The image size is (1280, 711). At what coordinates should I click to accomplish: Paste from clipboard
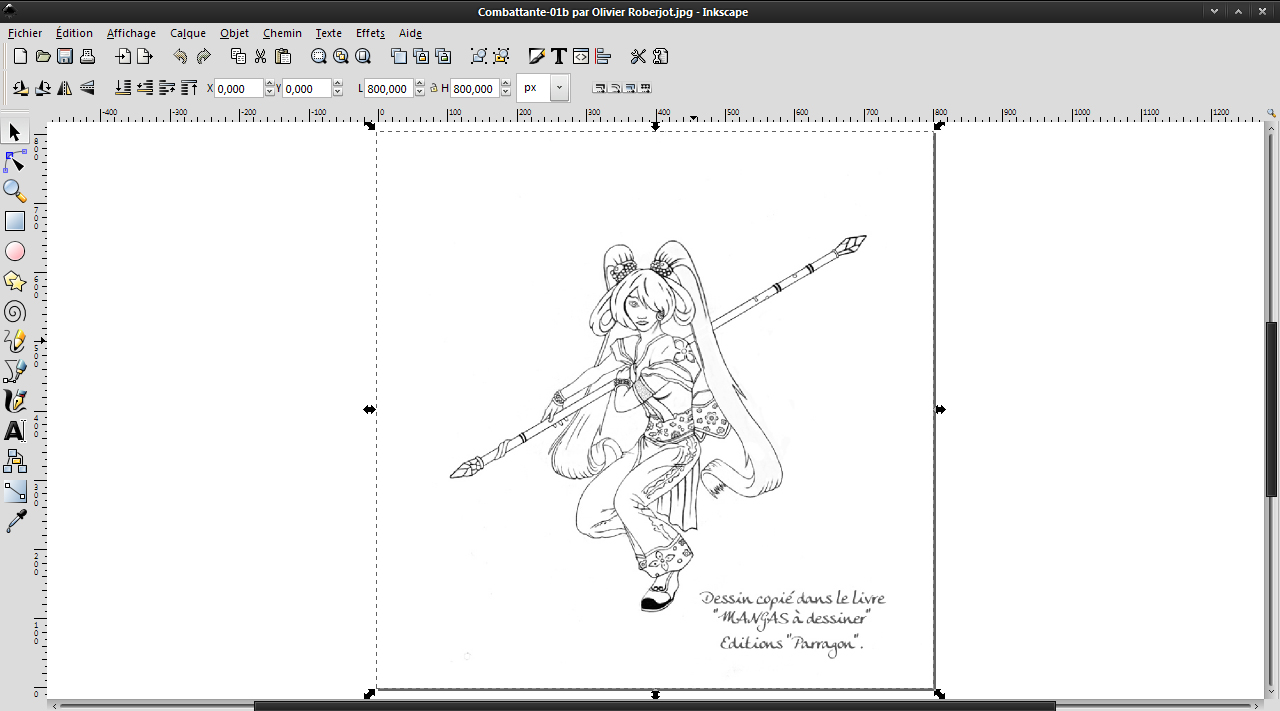(282, 56)
